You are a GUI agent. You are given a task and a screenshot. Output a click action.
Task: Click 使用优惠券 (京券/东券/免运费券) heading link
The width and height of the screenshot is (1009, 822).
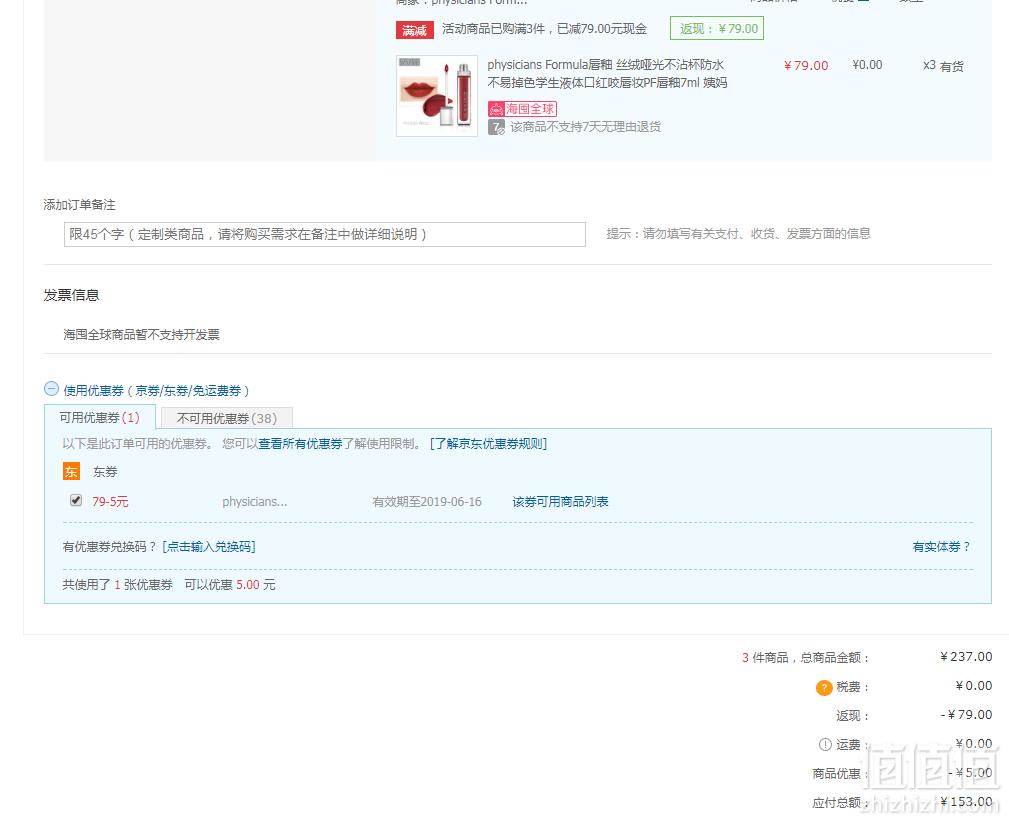(156, 391)
